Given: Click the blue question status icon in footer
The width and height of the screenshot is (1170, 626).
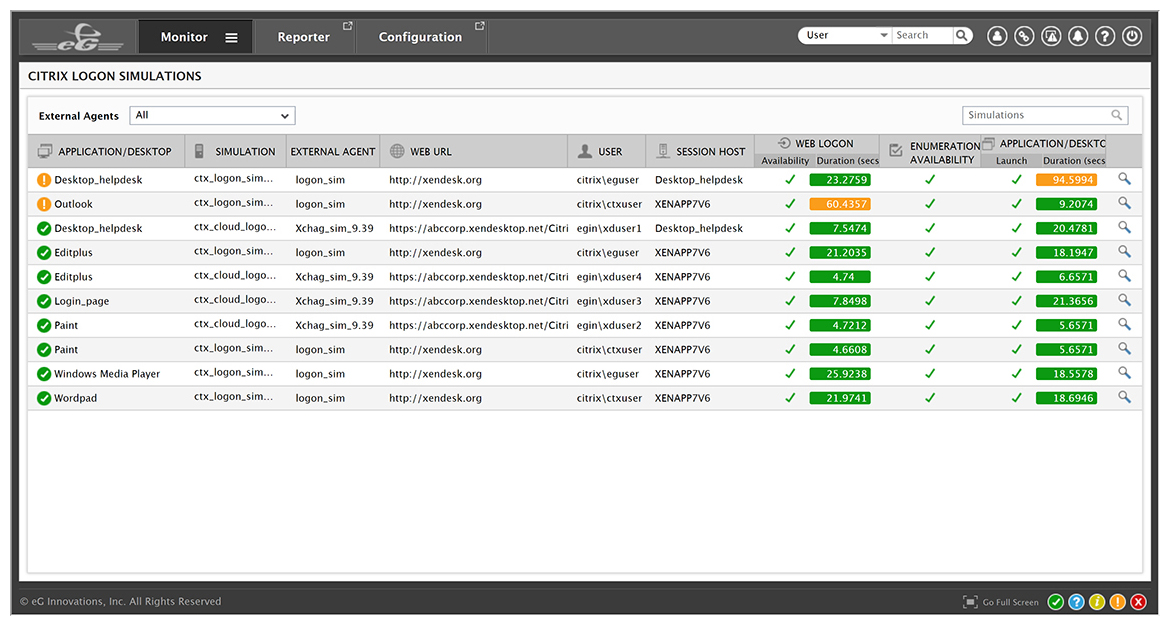Looking at the screenshot, I should [x=1076, y=602].
